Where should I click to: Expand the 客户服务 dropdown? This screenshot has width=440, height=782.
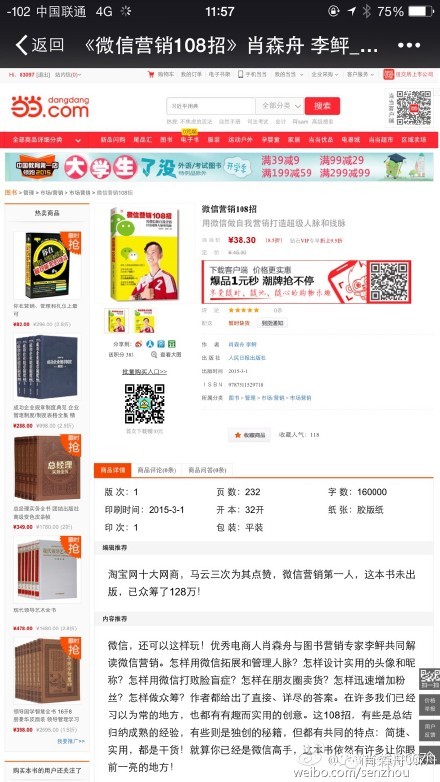(360, 74)
